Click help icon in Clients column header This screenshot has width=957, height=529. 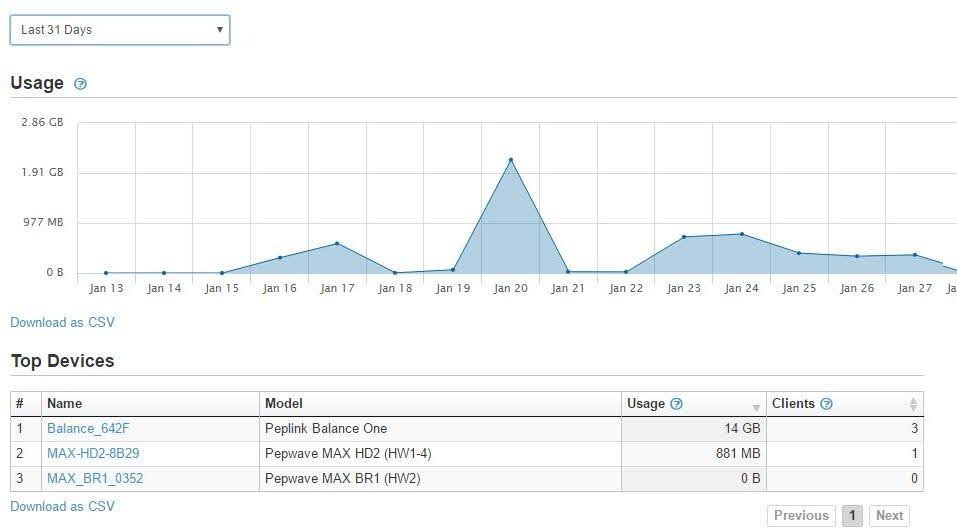tap(826, 404)
